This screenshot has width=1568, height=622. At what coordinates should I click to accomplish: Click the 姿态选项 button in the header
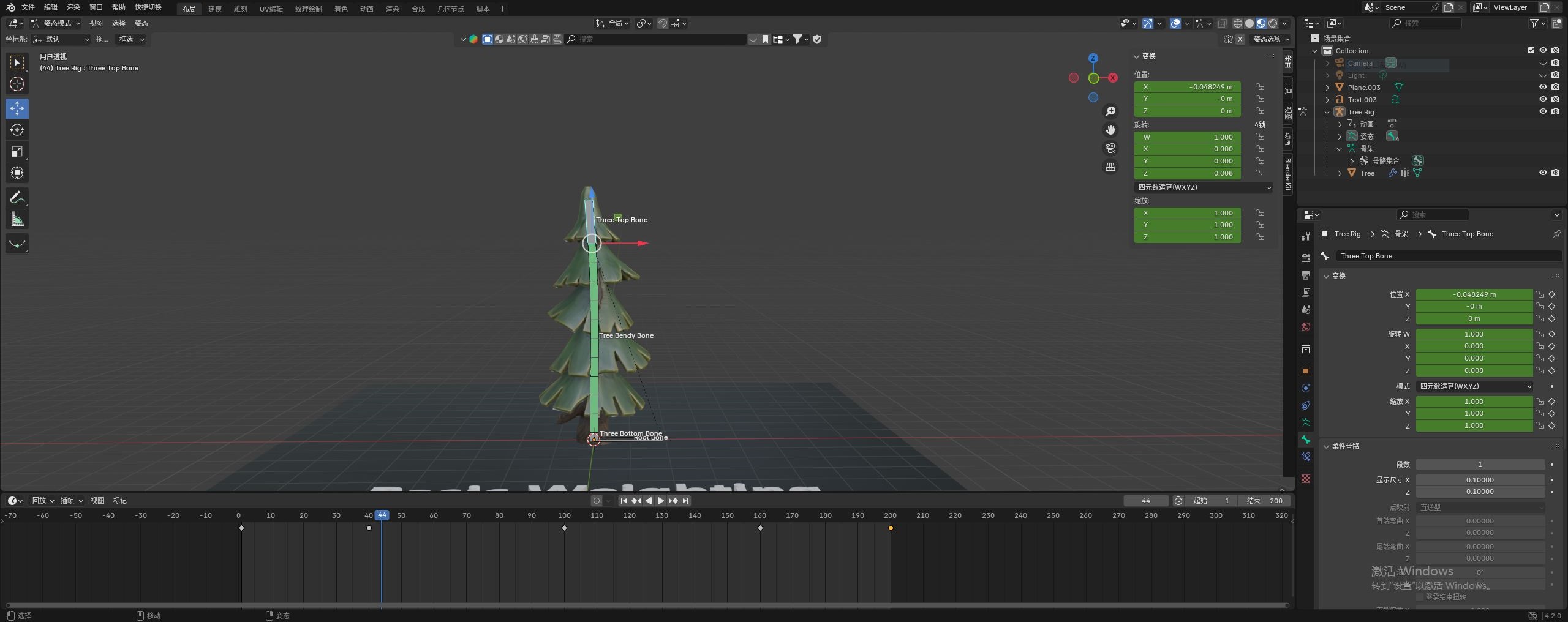pyautogui.click(x=1270, y=39)
